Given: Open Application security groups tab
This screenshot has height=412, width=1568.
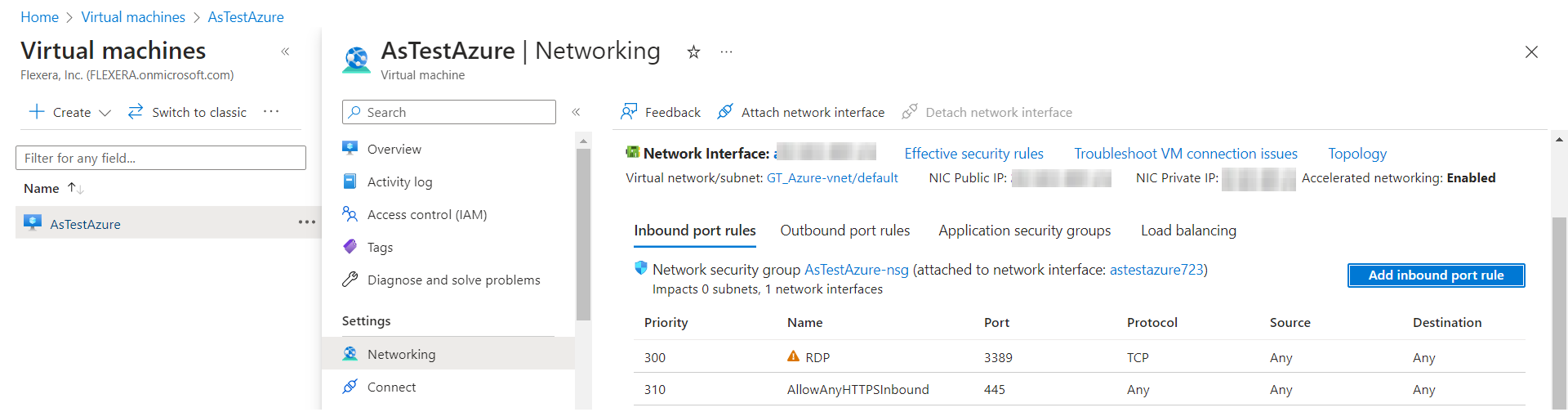Looking at the screenshot, I should coord(1024,231).
